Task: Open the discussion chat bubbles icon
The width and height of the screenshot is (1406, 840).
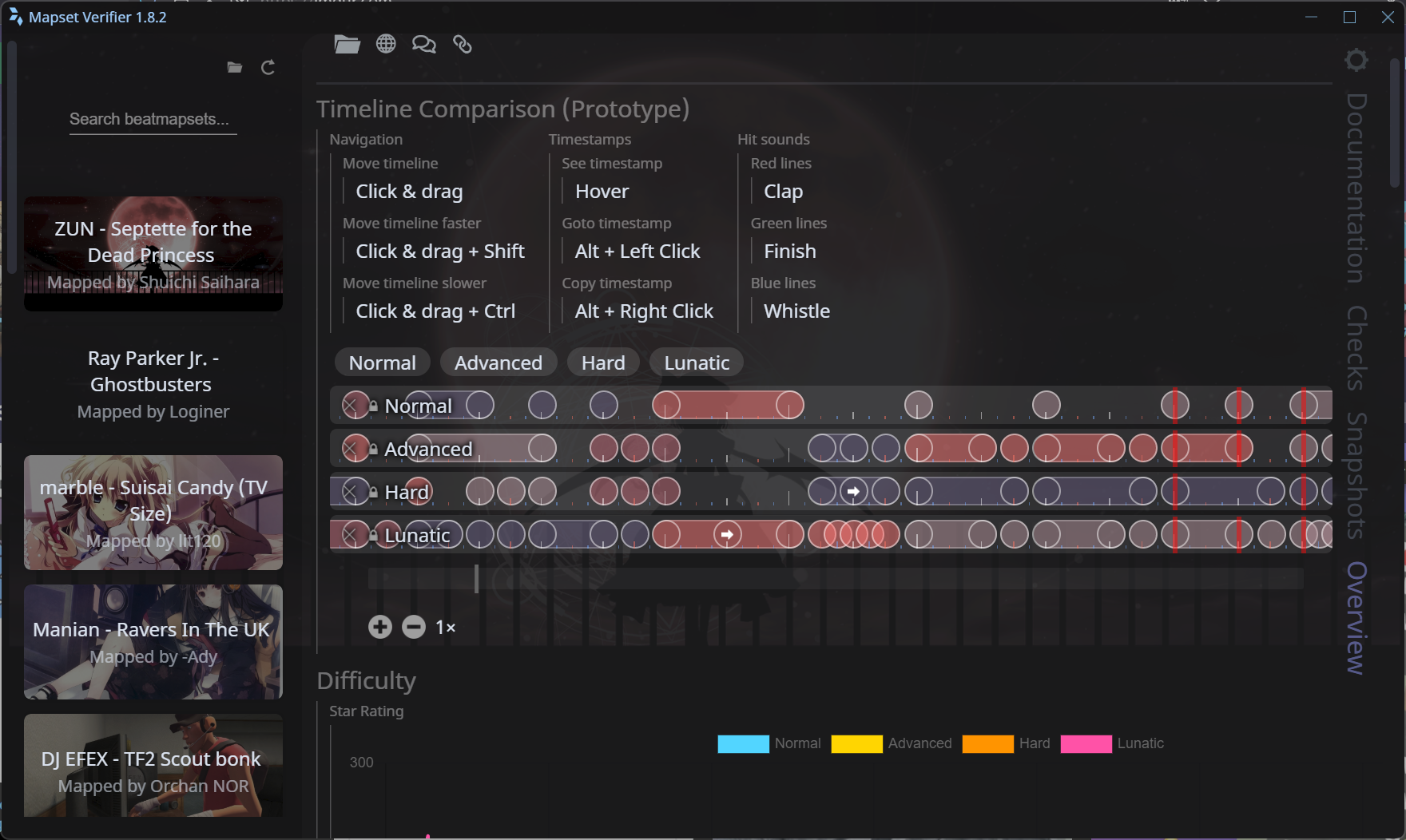Action: tap(423, 45)
